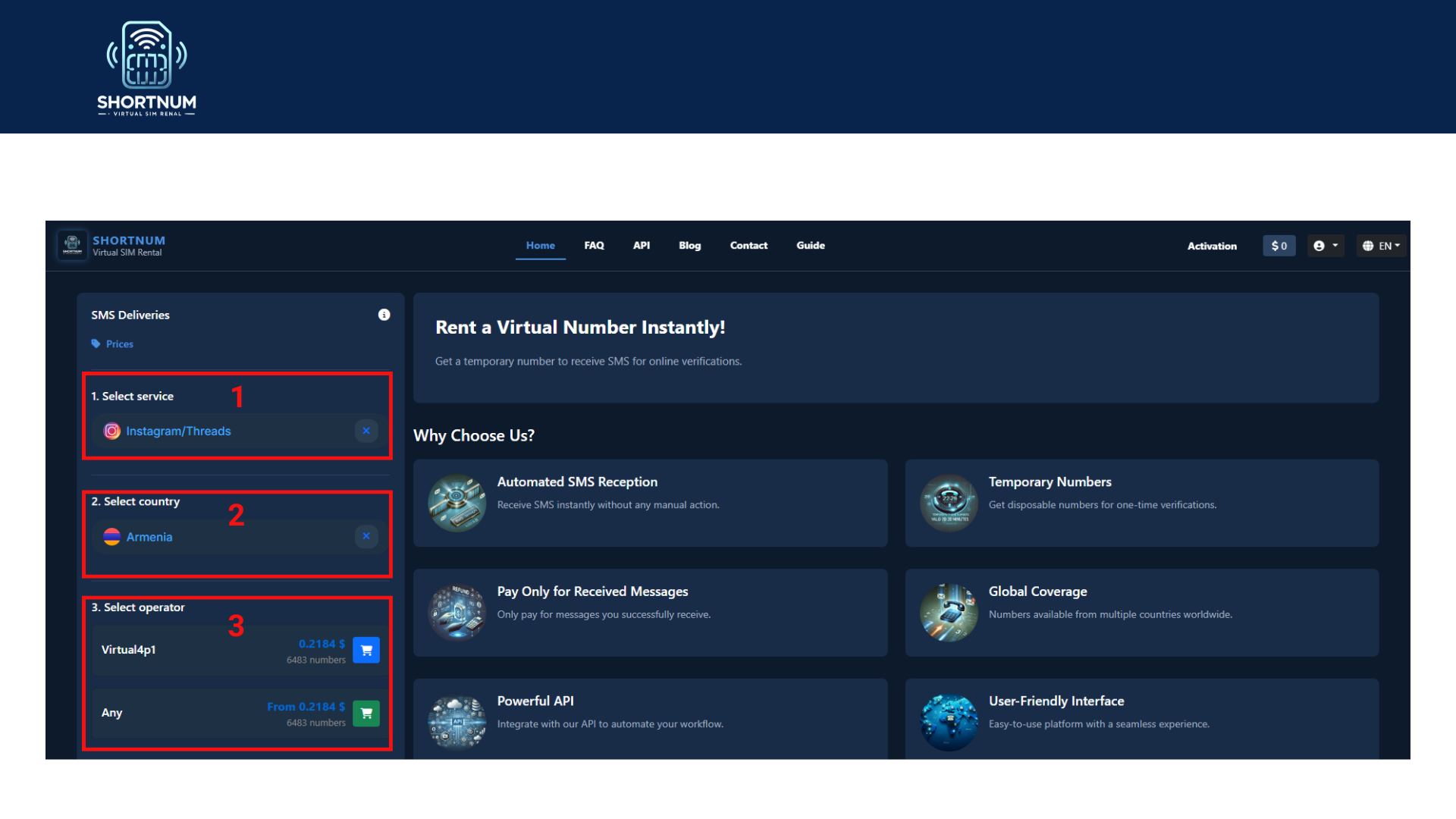Screen dimensions: 1456x819
Task: Open the user account dropdown
Action: [1326, 246]
